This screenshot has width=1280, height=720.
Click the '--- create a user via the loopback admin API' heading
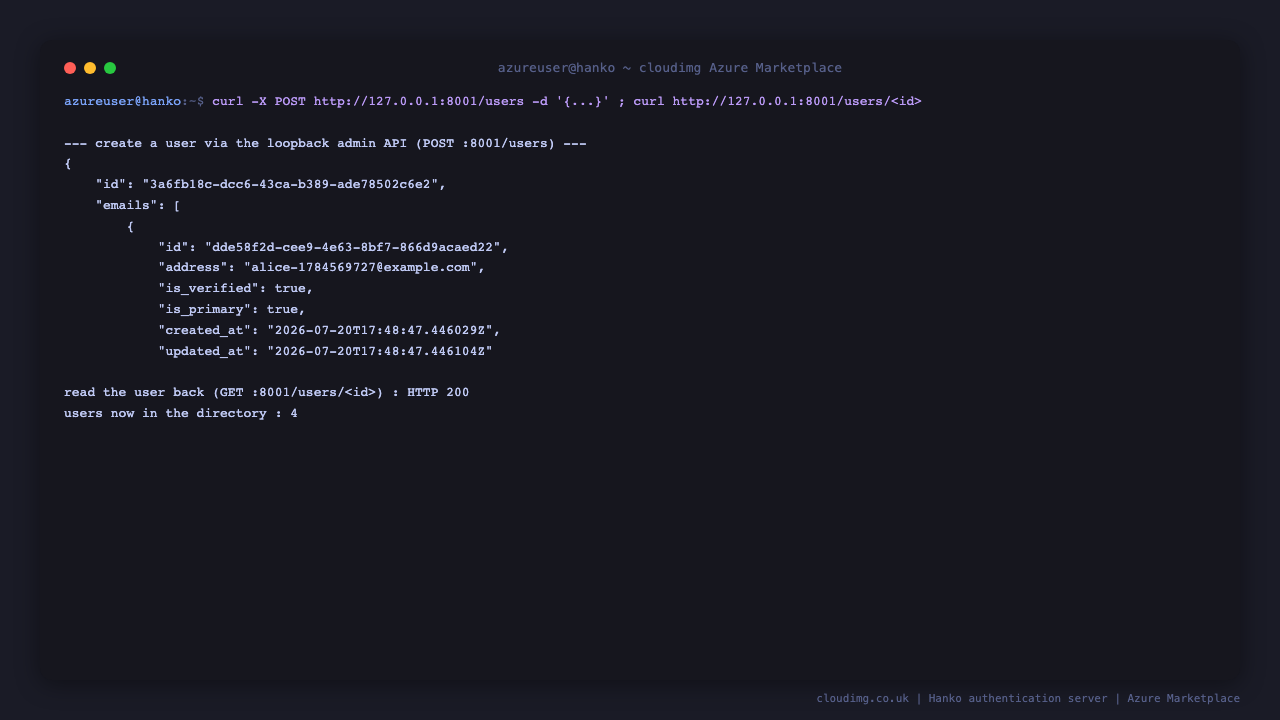point(325,143)
